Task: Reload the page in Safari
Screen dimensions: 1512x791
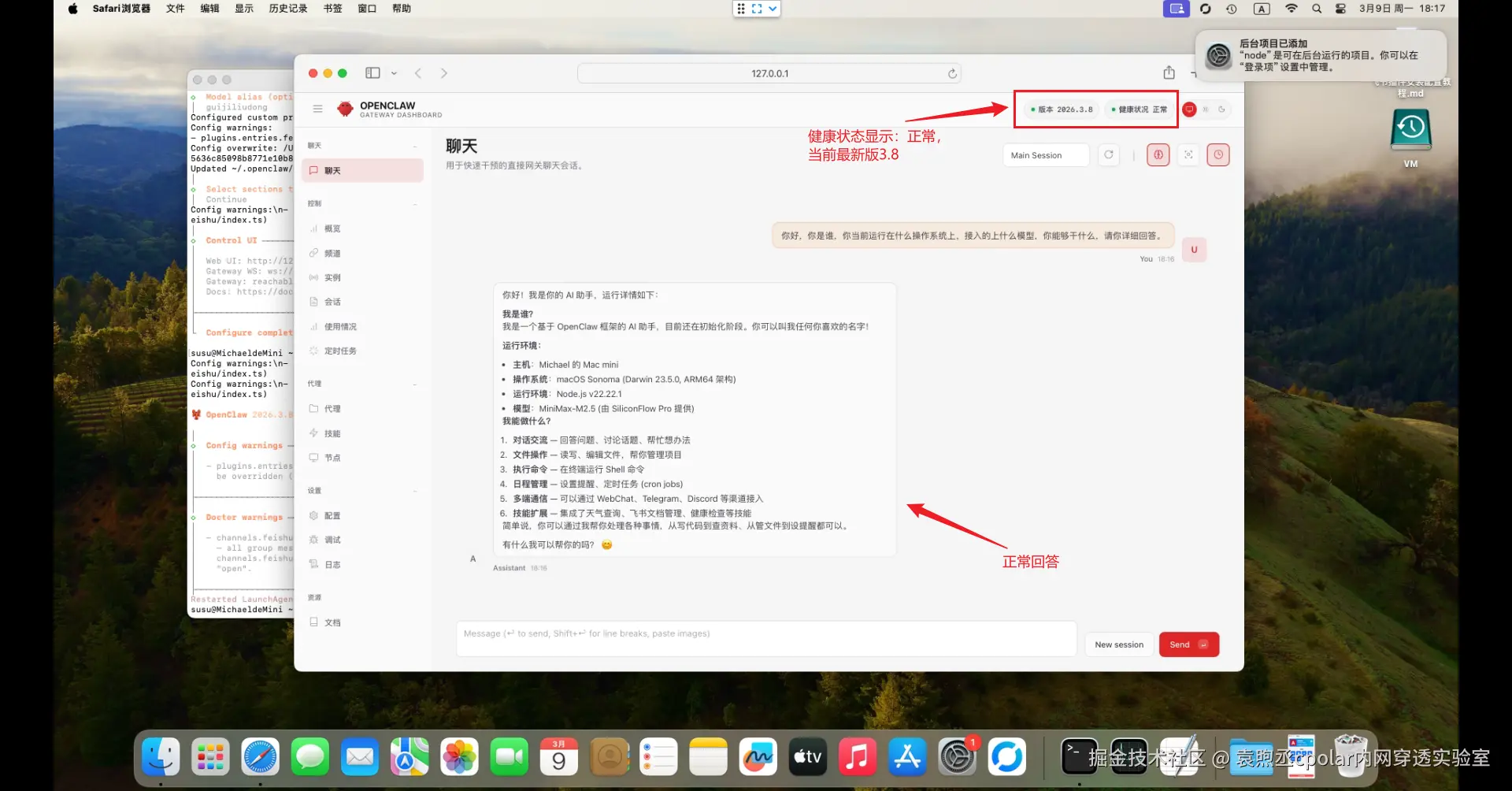Action: [952, 73]
